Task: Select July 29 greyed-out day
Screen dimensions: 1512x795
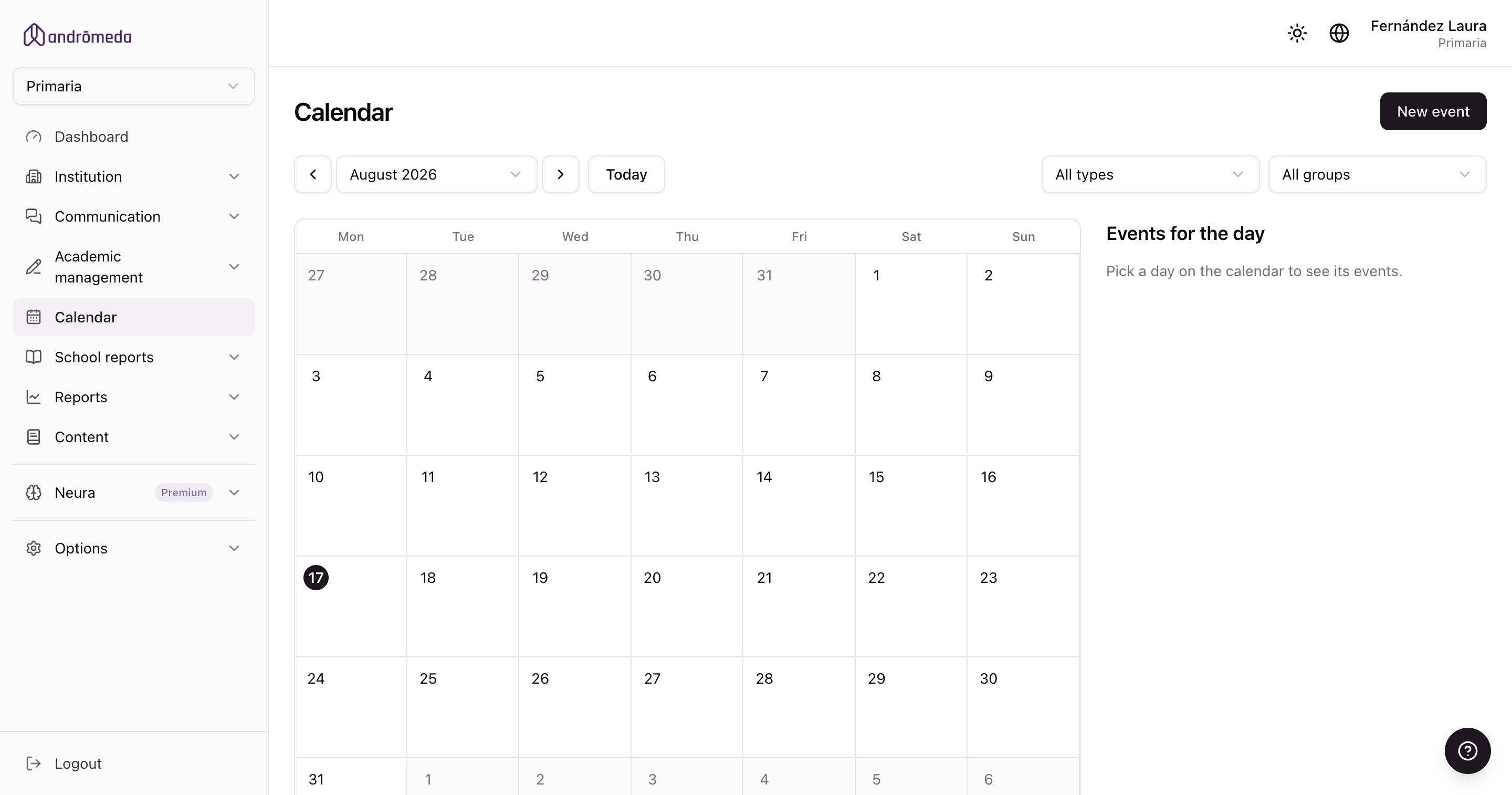Action: point(575,304)
